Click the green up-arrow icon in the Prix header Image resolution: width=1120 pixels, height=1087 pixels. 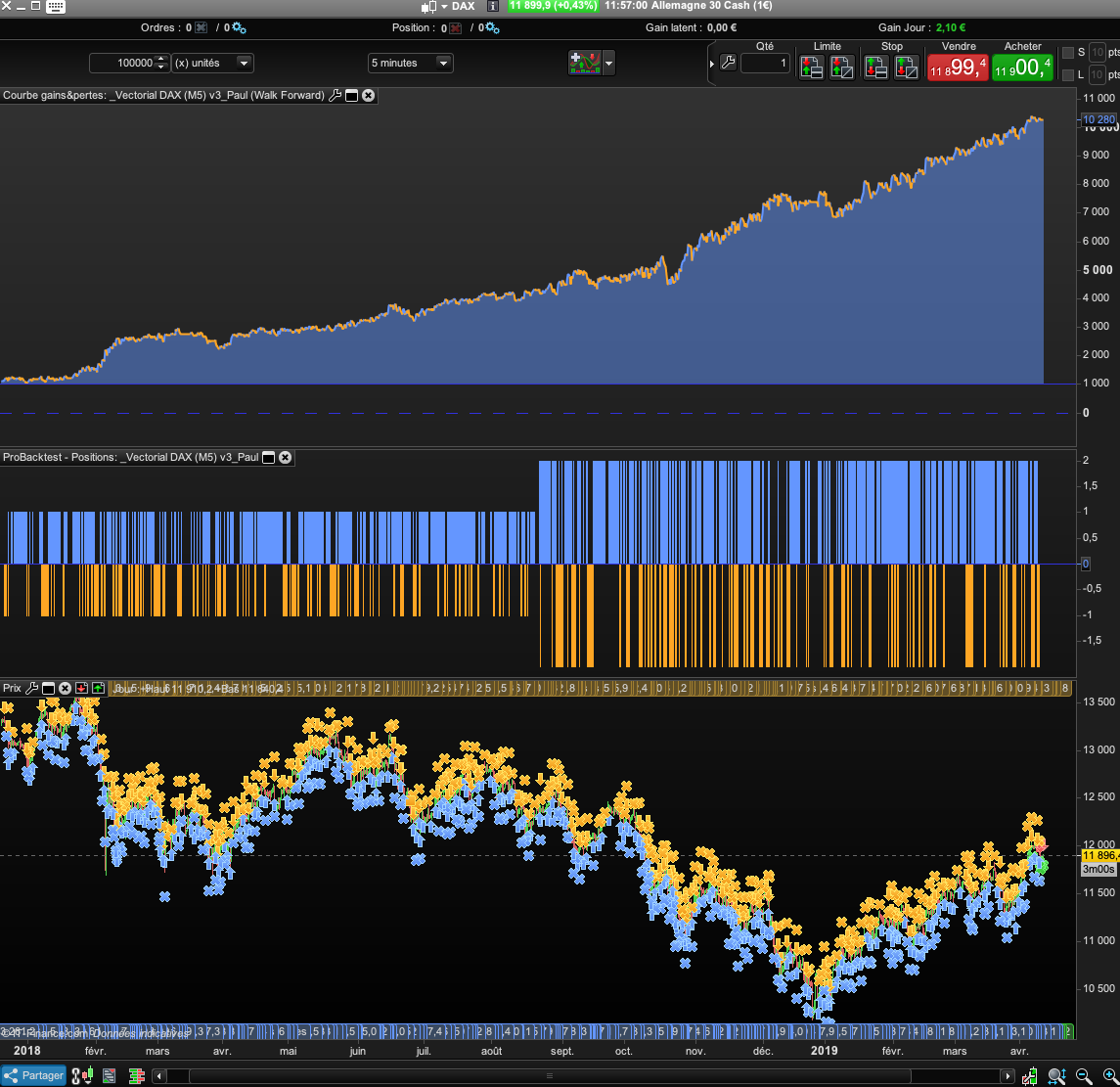[98, 688]
